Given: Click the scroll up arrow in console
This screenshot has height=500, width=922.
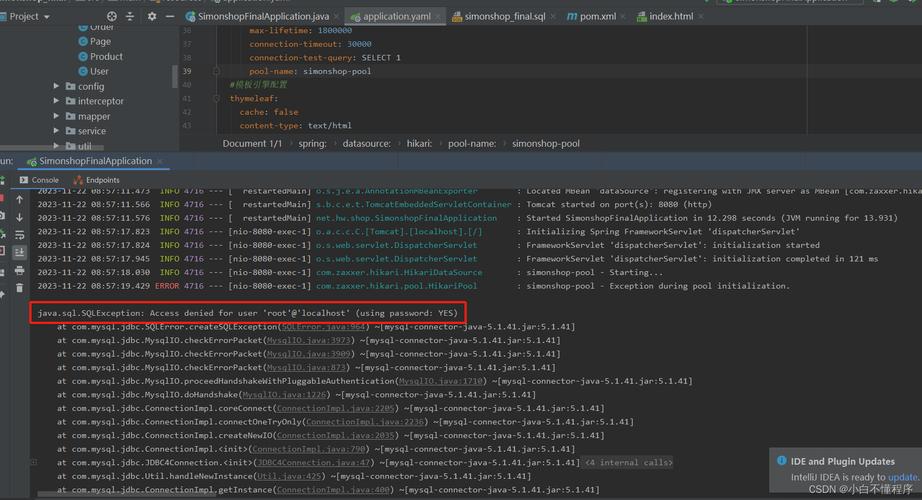Looking at the screenshot, I should click(19, 199).
